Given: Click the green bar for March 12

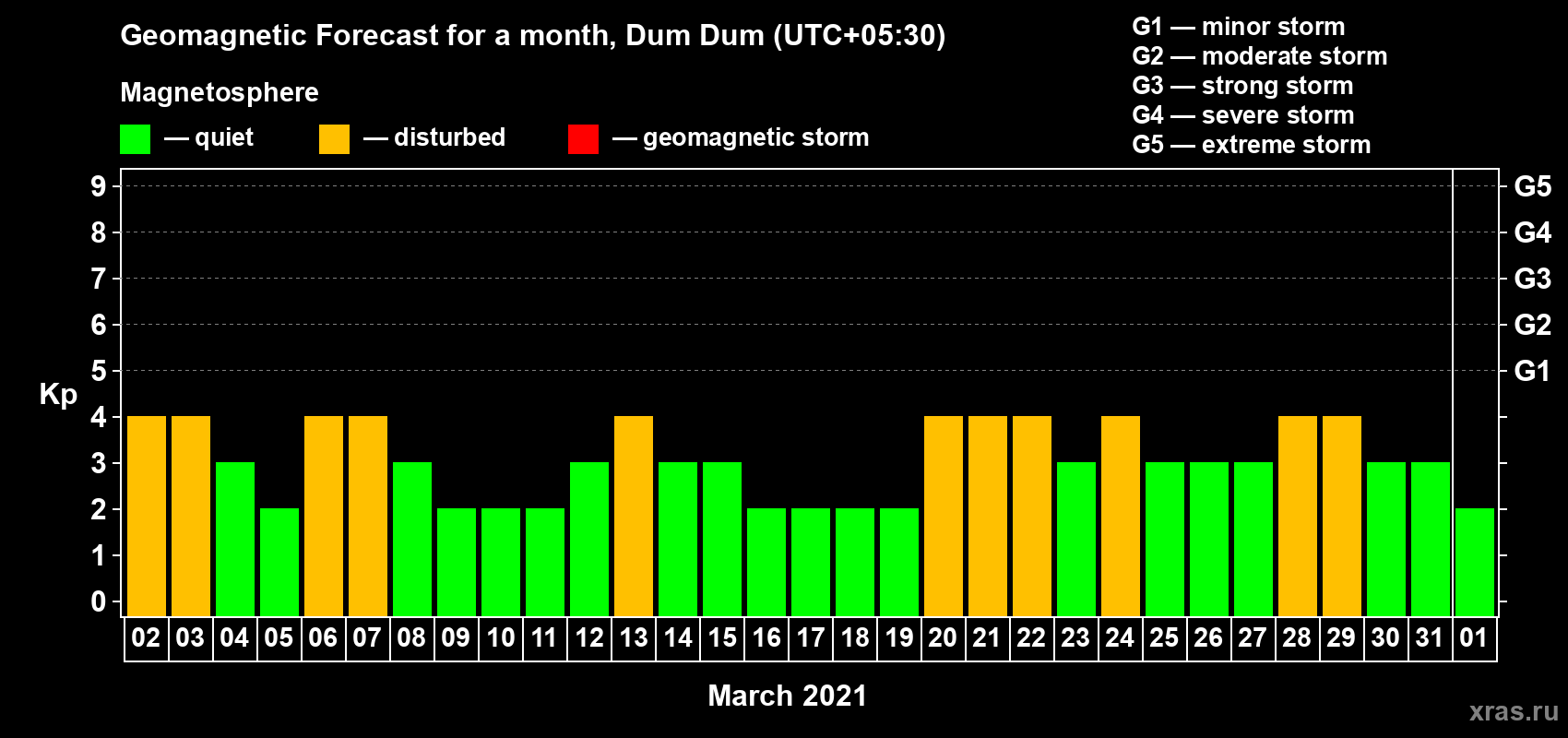Looking at the screenshot, I should (589, 539).
